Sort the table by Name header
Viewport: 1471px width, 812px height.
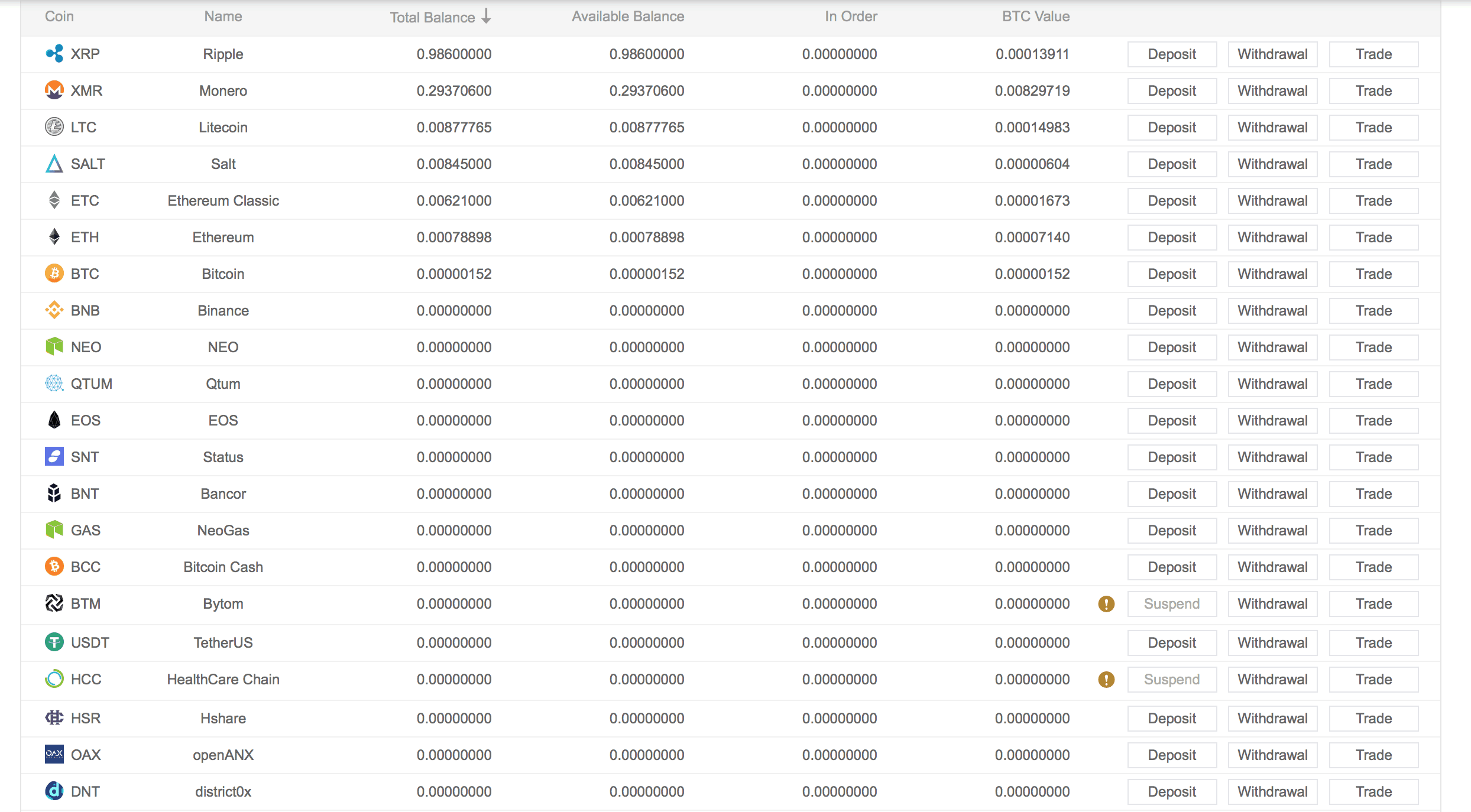223,17
